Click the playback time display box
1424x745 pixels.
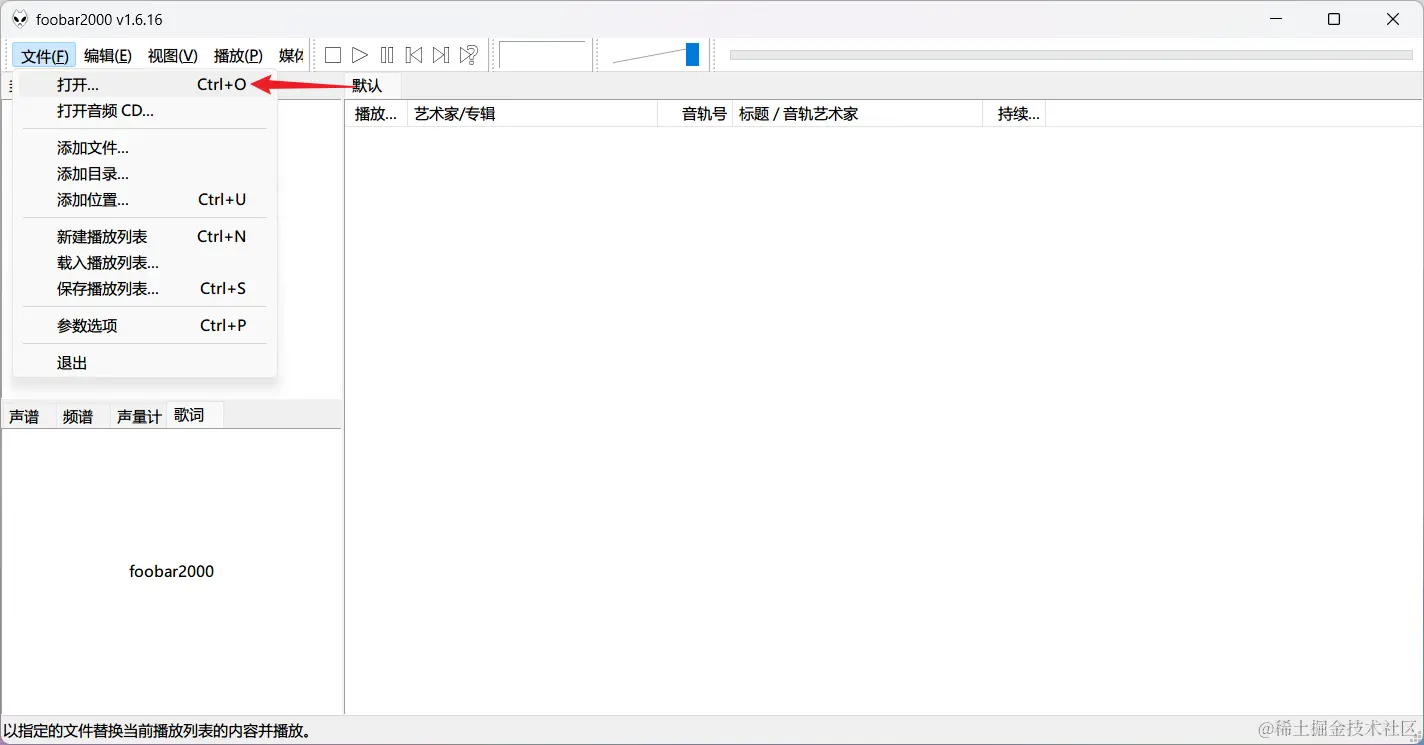[x=542, y=56]
